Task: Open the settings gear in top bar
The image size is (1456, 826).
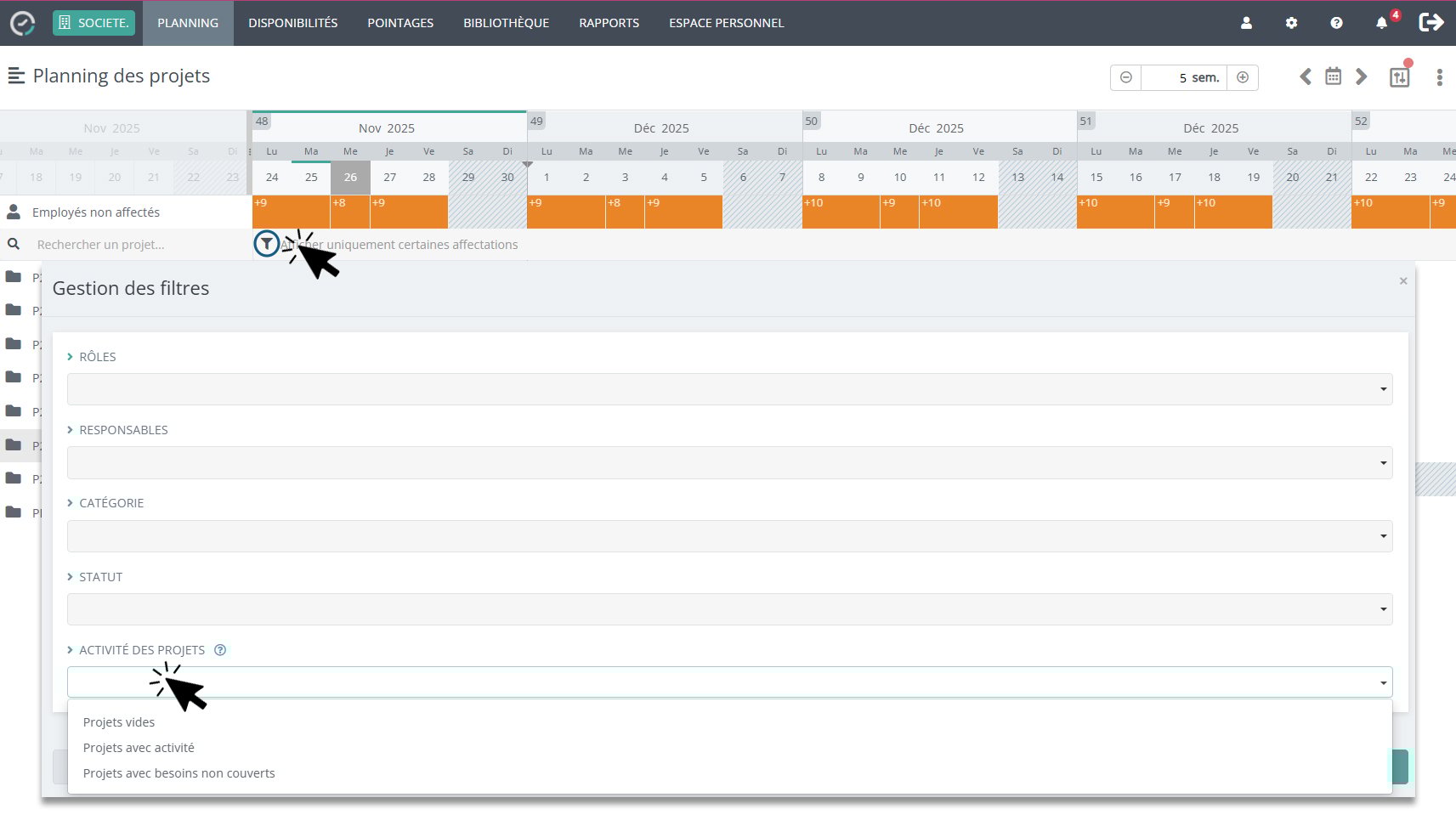Action: 1291,24
